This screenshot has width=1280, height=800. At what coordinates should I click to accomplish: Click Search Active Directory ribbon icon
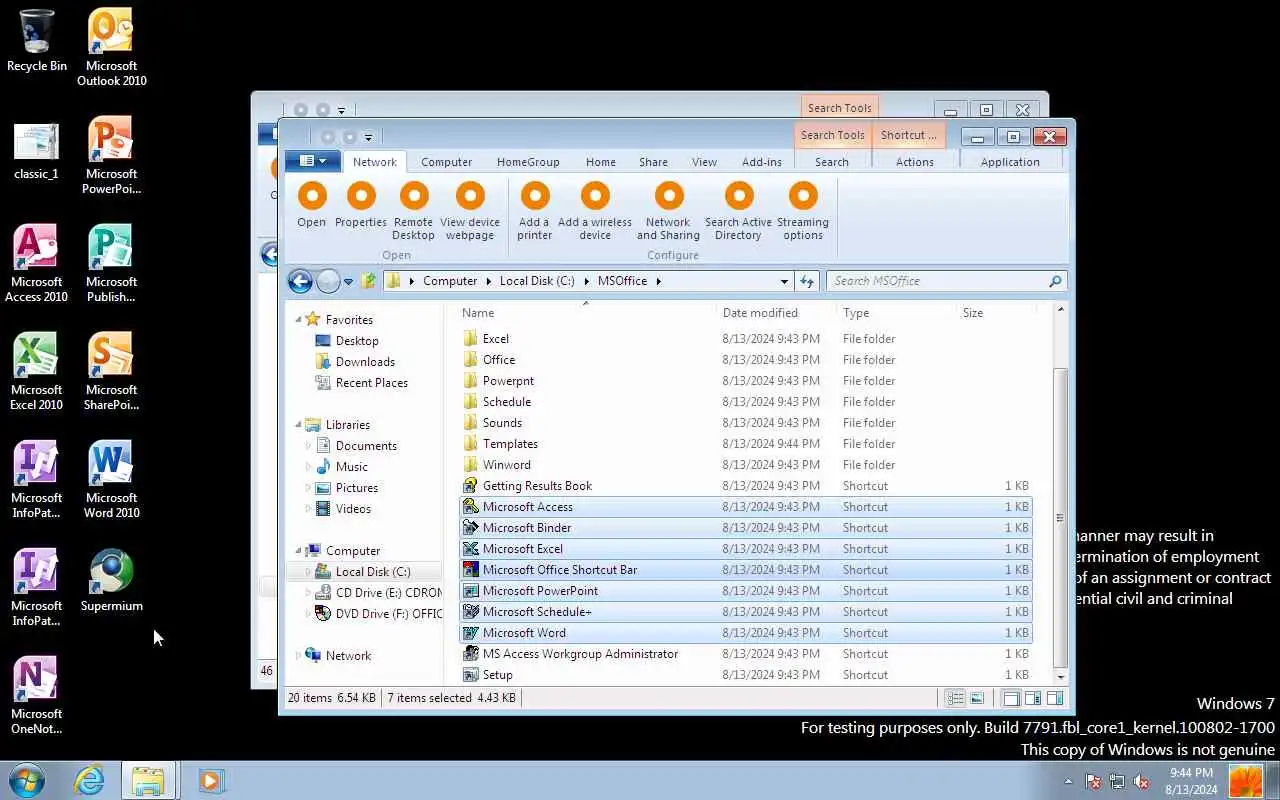[738, 196]
